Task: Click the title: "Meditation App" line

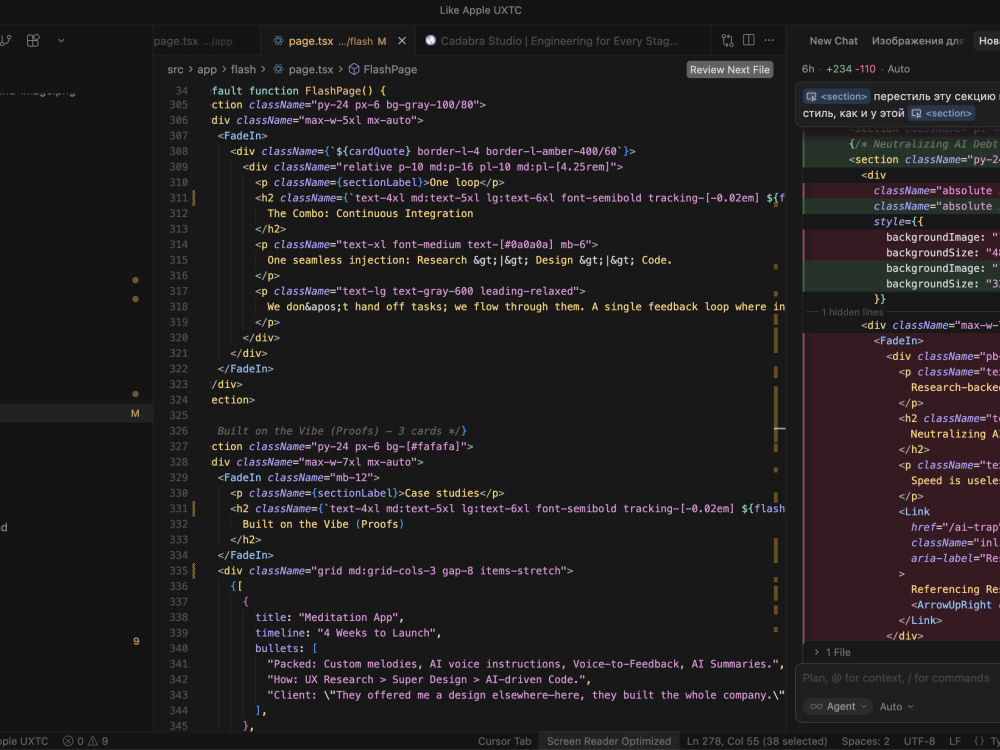Action: (x=329, y=617)
